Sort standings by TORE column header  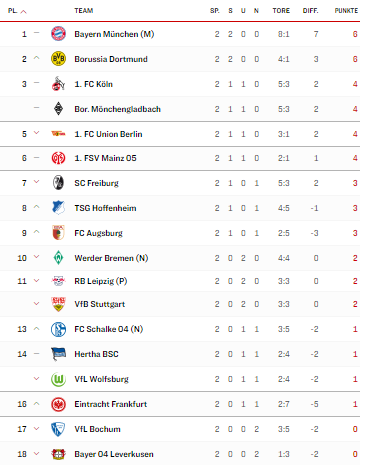pos(281,11)
